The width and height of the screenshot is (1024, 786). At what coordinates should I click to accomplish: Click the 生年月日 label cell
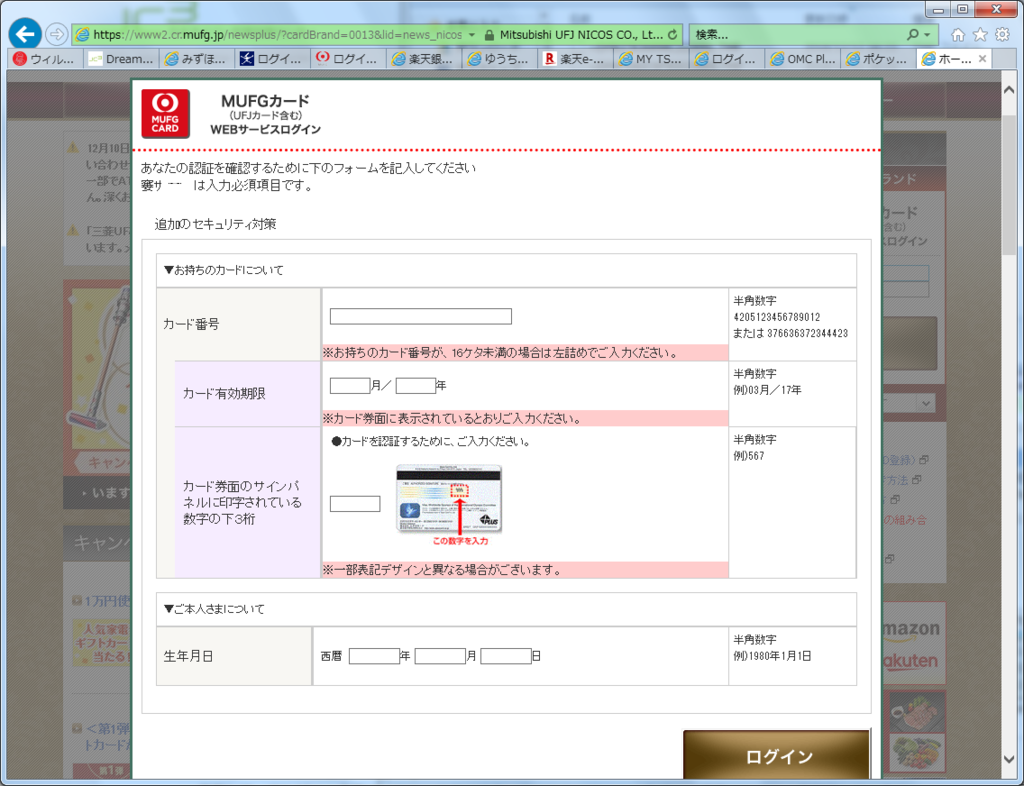tap(234, 656)
